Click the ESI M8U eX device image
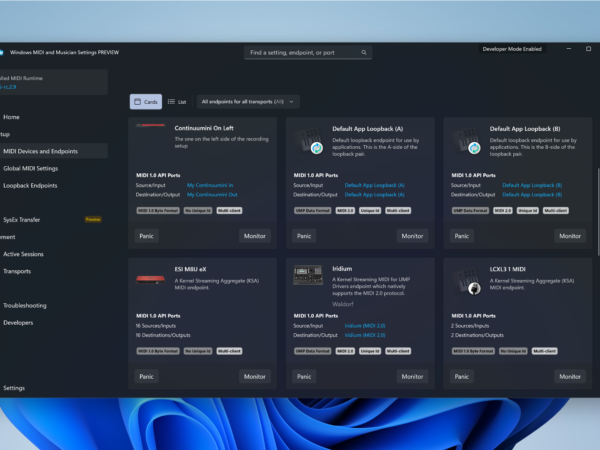 (150, 280)
